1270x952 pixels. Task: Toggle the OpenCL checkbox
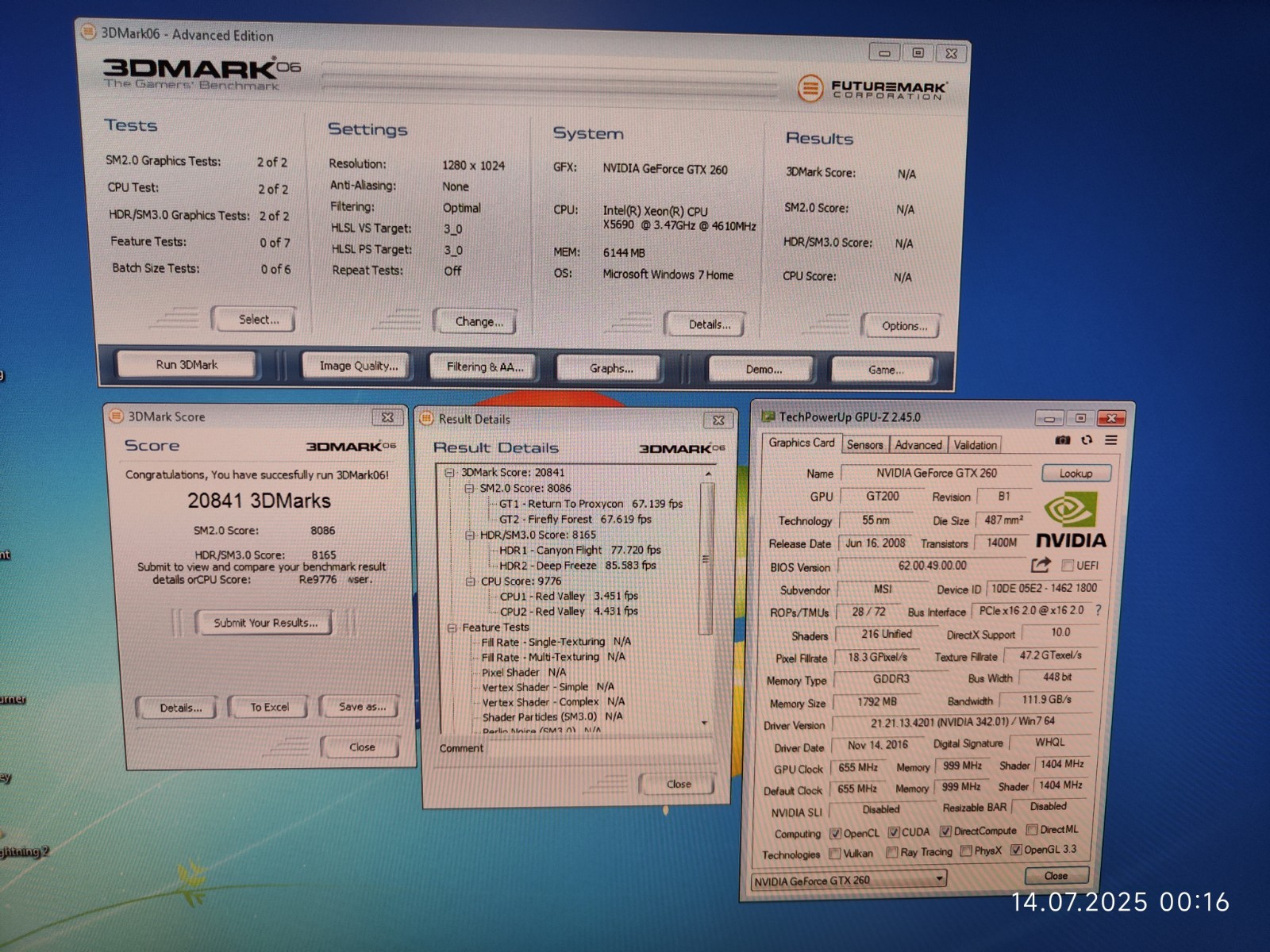click(x=835, y=833)
